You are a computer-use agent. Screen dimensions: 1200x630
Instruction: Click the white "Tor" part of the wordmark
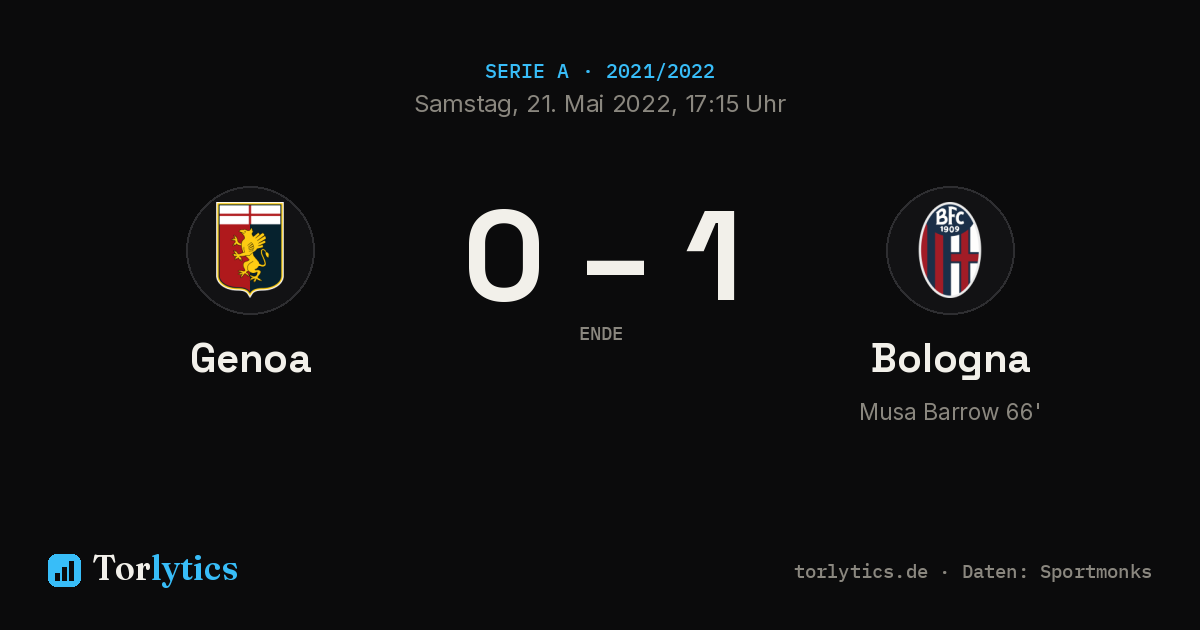(x=122, y=569)
